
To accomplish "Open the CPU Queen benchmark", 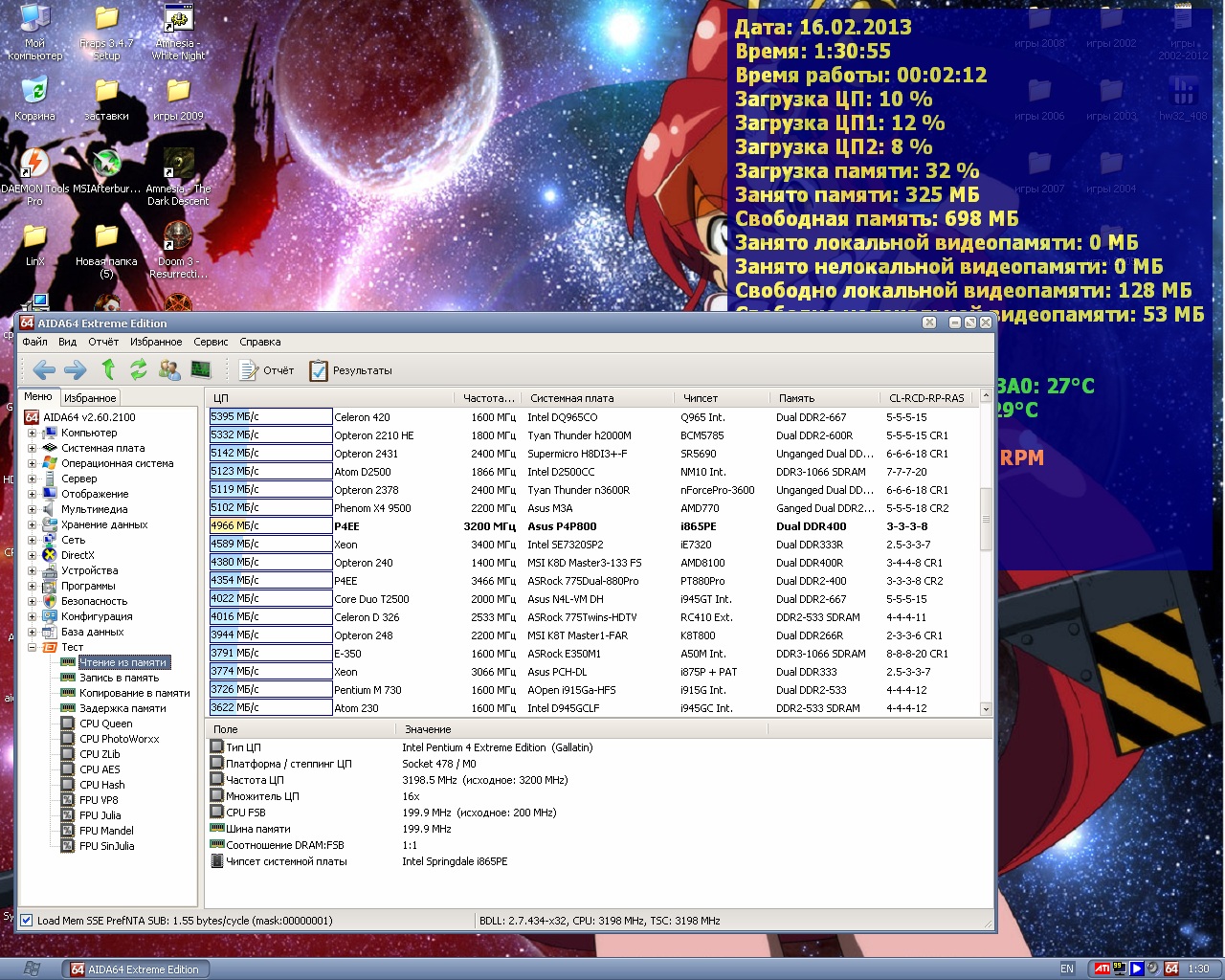I will pos(105,724).
